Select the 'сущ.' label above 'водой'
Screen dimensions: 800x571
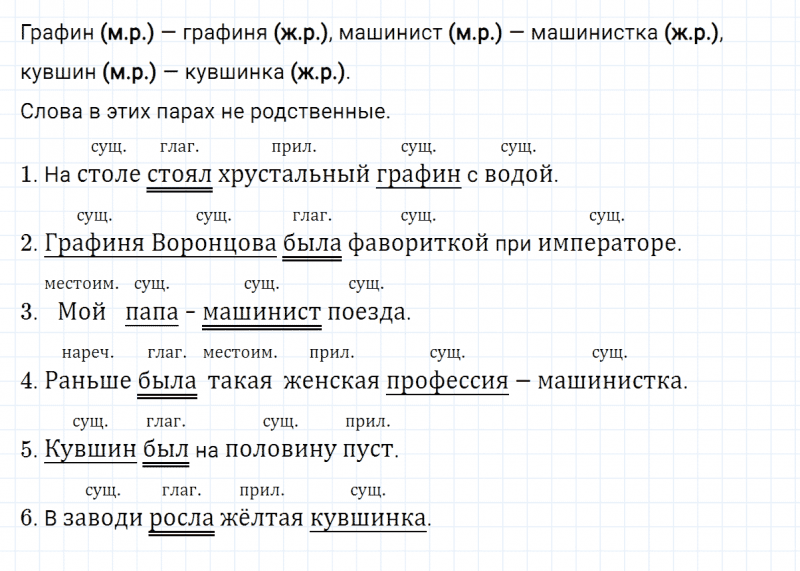(x=518, y=147)
